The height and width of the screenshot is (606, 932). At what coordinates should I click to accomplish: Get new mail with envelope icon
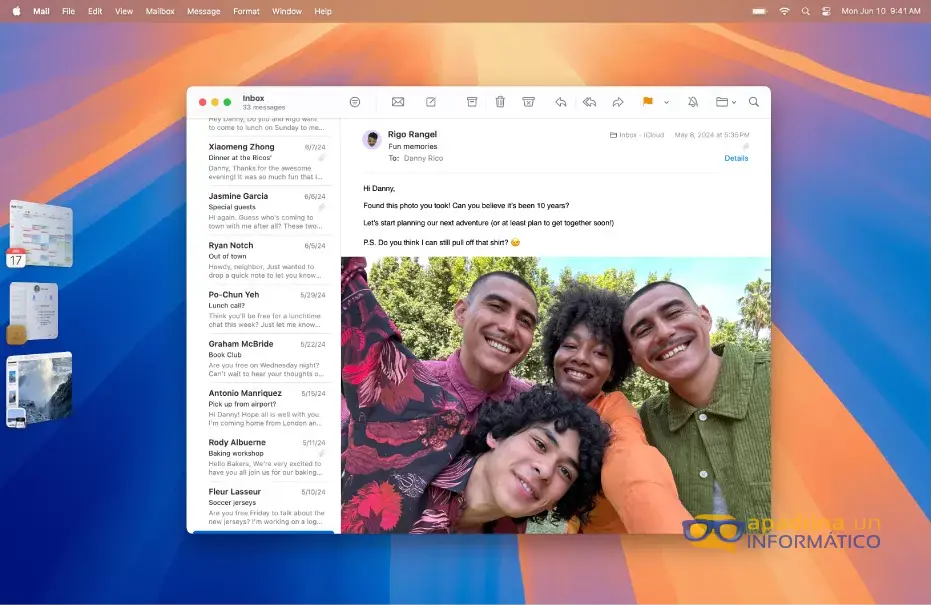click(x=398, y=102)
